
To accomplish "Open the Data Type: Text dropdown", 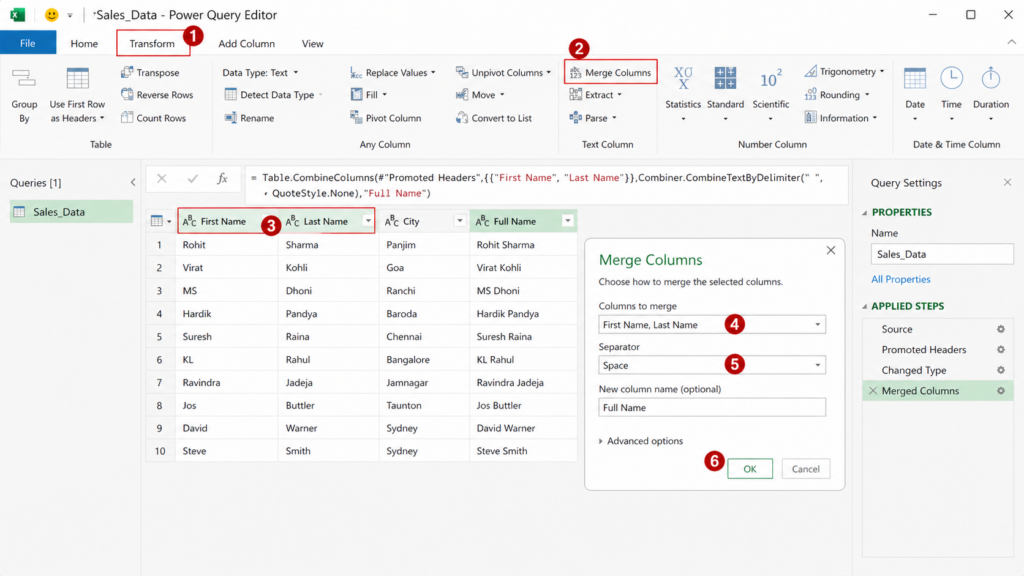I will (x=260, y=72).
